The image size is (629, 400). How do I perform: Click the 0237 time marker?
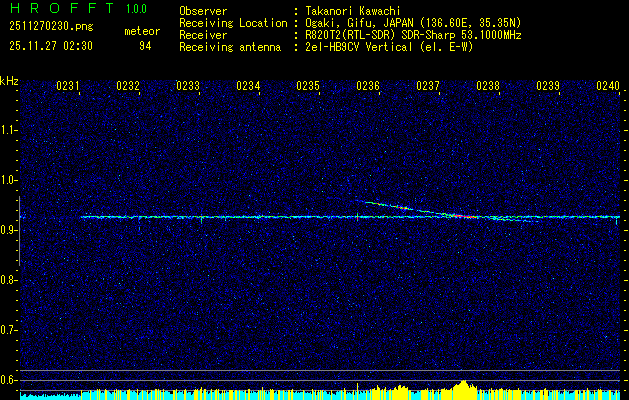[x=428, y=85]
